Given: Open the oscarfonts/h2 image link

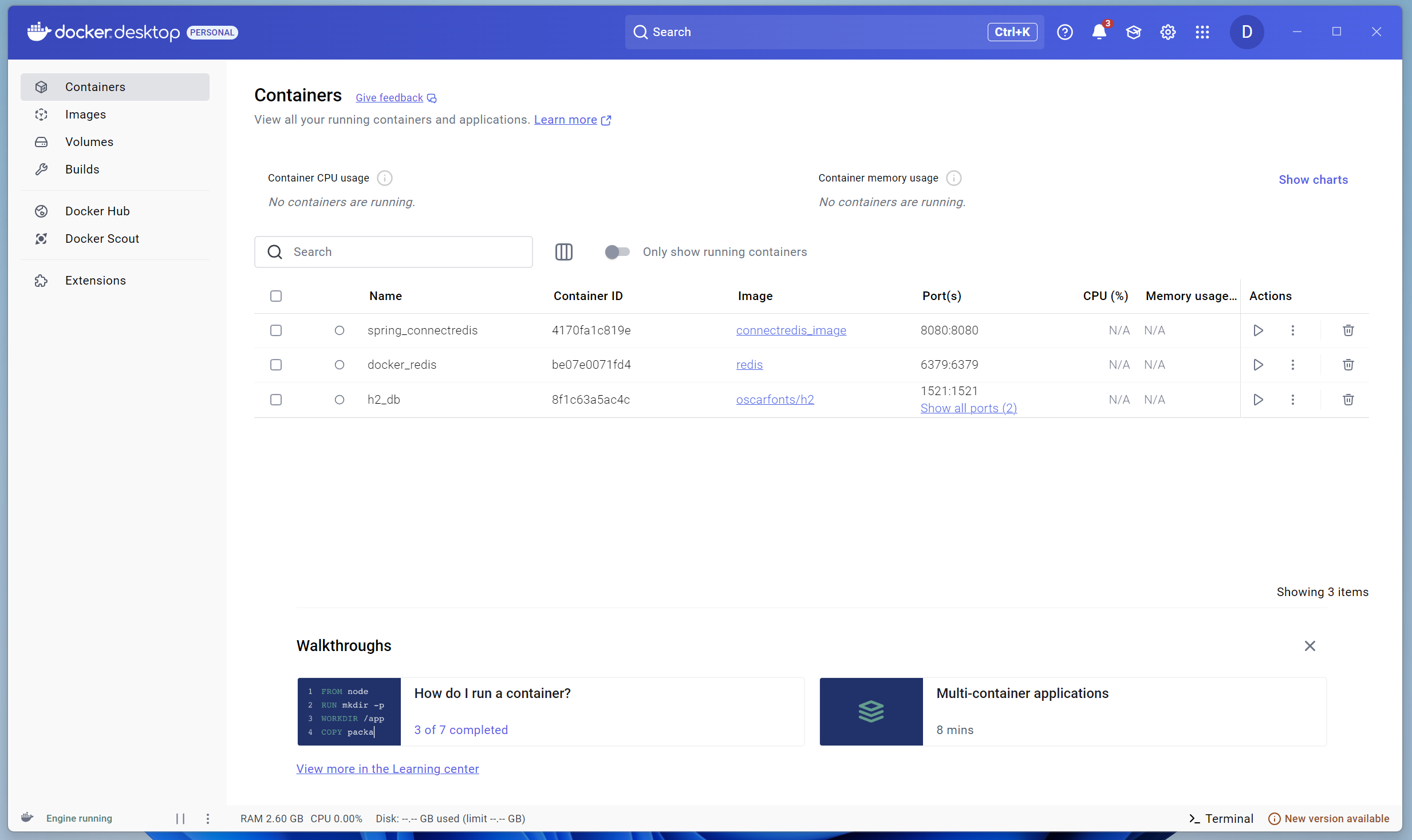Looking at the screenshot, I should tap(775, 400).
